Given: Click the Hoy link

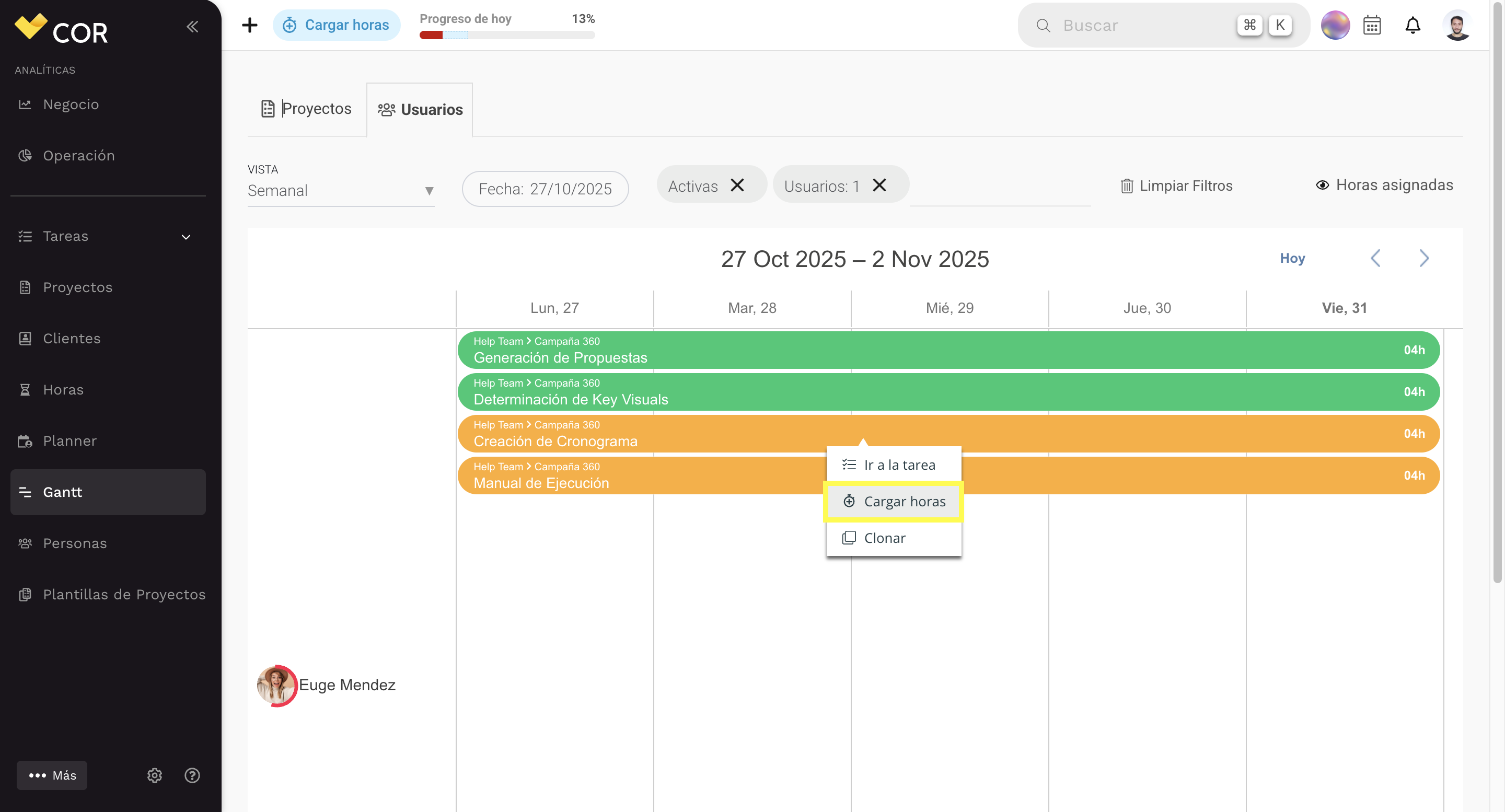Looking at the screenshot, I should 1292,258.
